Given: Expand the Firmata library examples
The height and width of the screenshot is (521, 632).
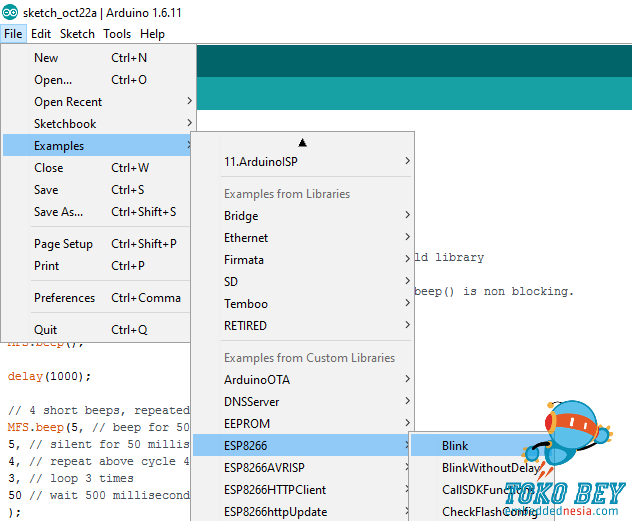Looking at the screenshot, I should [x=303, y=259].
